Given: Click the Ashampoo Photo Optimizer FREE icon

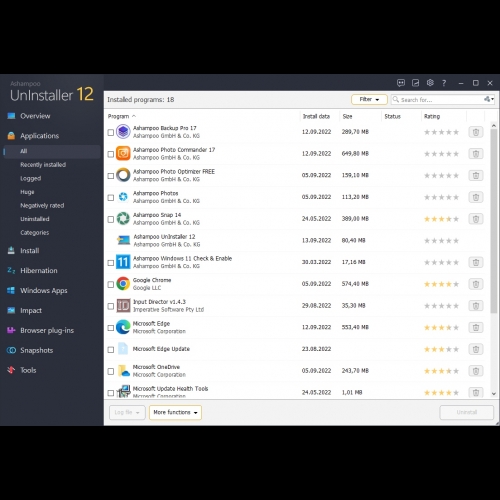Looking at the screenshot, I should point(123,175).
